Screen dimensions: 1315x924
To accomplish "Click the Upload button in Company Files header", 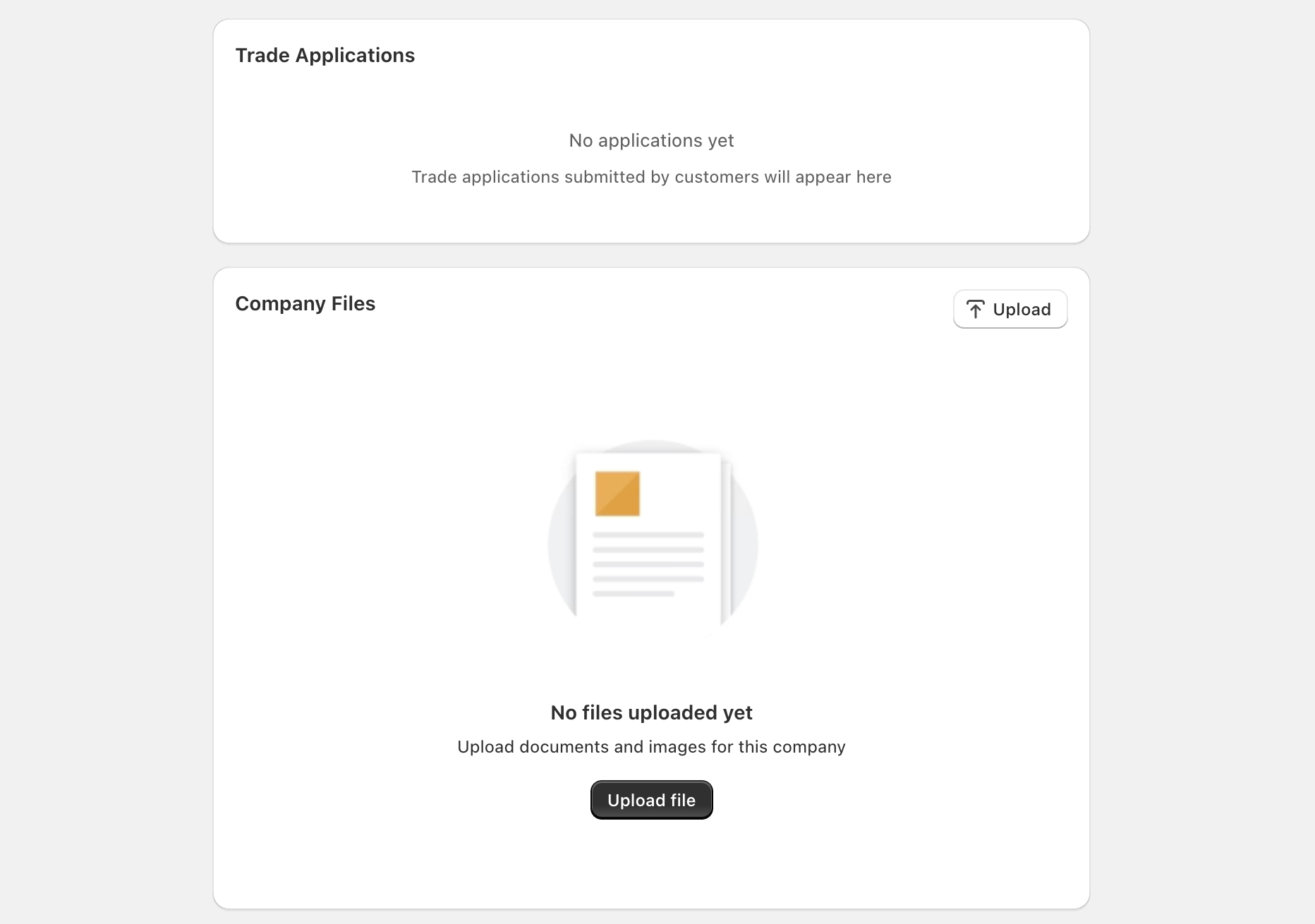I will point(1010,309).
